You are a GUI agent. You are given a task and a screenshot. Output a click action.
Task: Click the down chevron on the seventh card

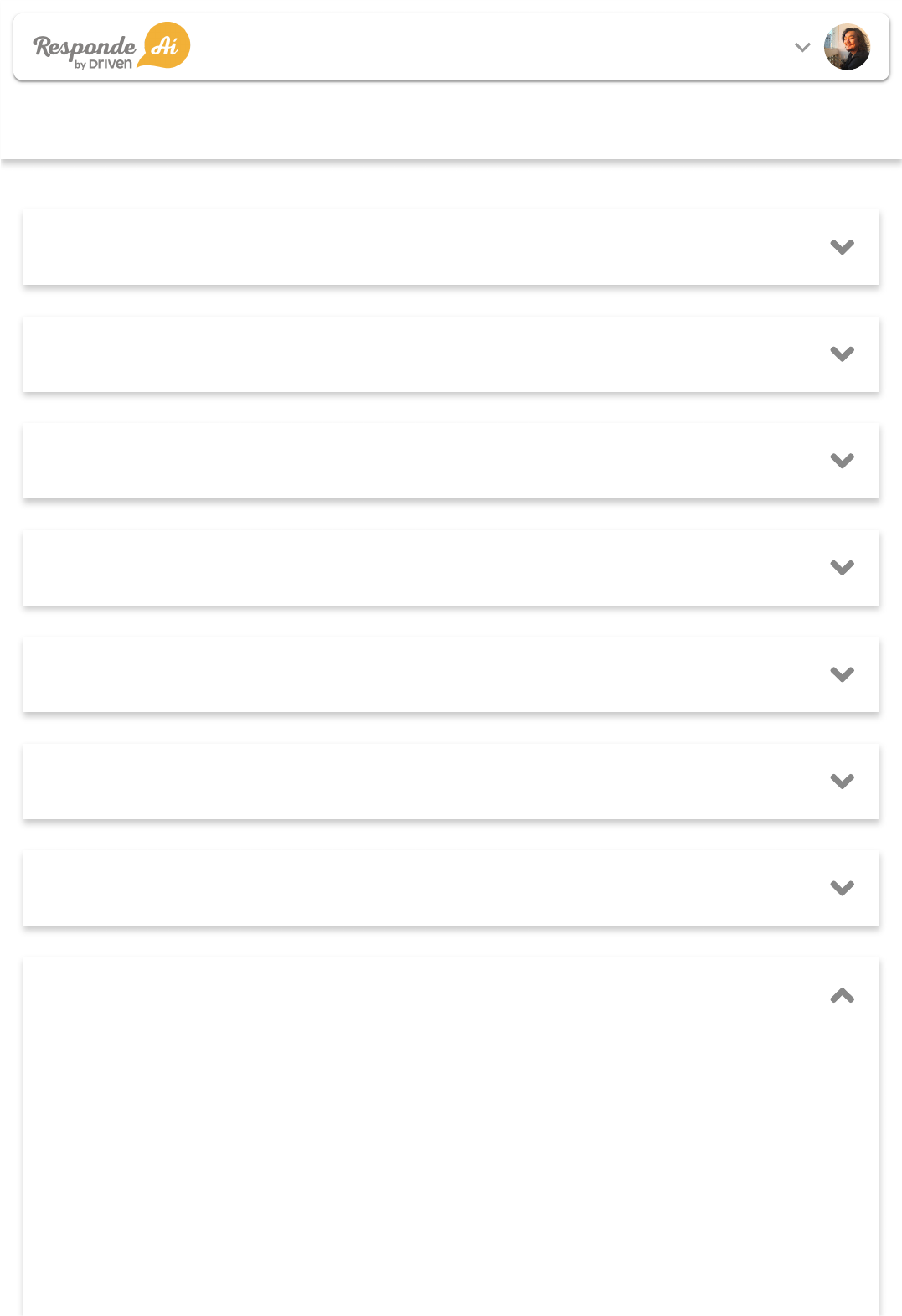click(x=842, y=888)
